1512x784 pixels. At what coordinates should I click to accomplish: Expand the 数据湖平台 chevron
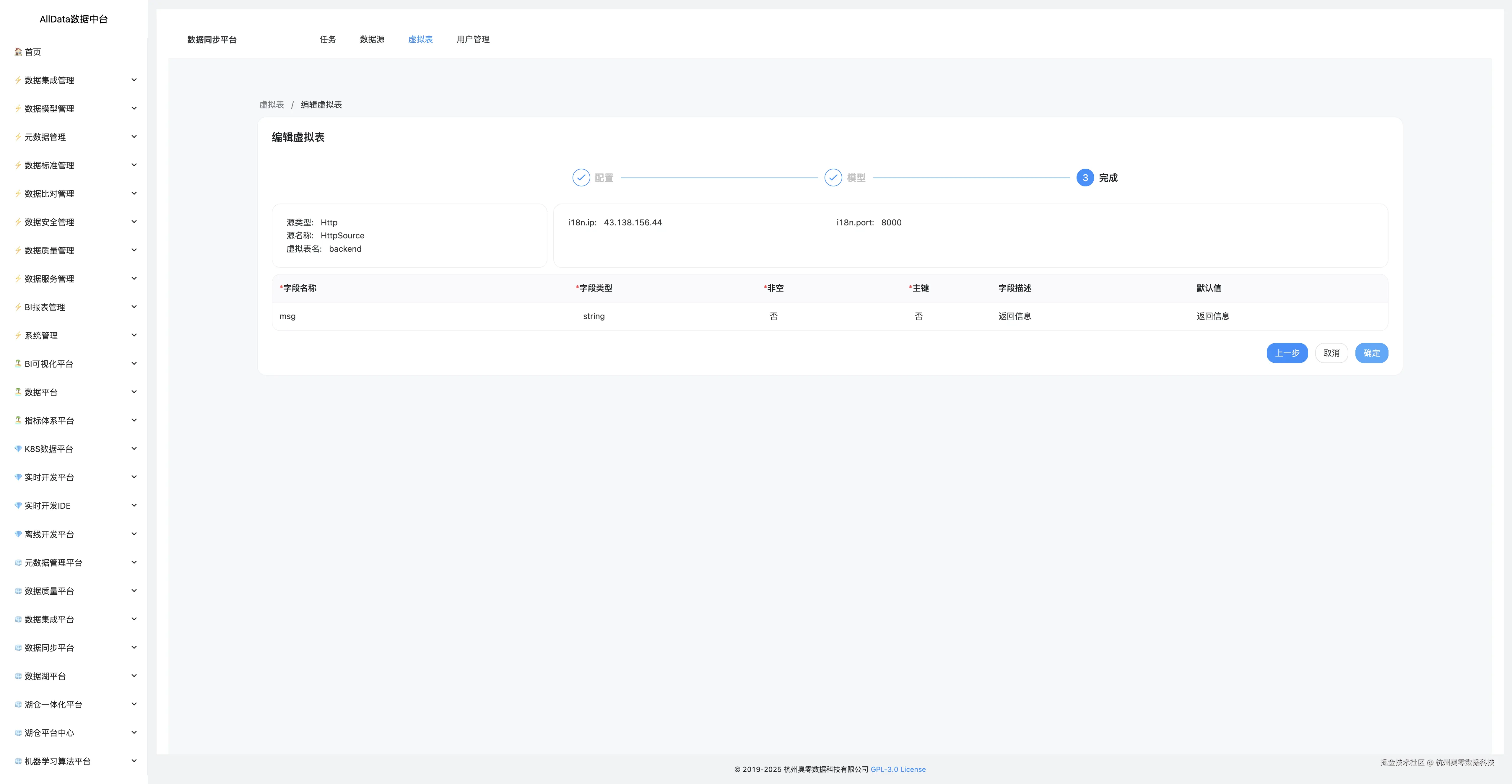click(x=134, y=675)
